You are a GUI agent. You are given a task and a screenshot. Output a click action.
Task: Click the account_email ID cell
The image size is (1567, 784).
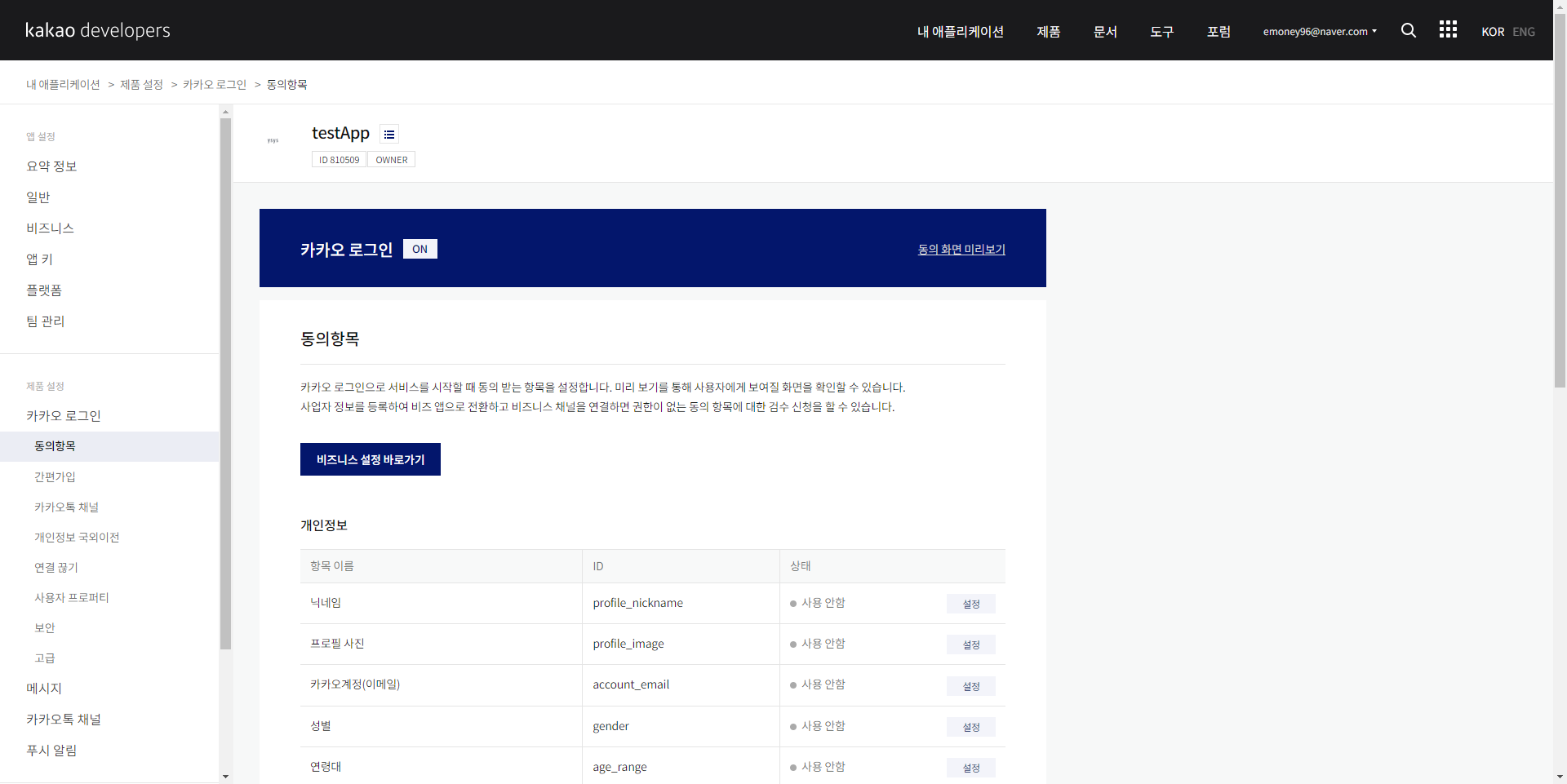point(681,685)
